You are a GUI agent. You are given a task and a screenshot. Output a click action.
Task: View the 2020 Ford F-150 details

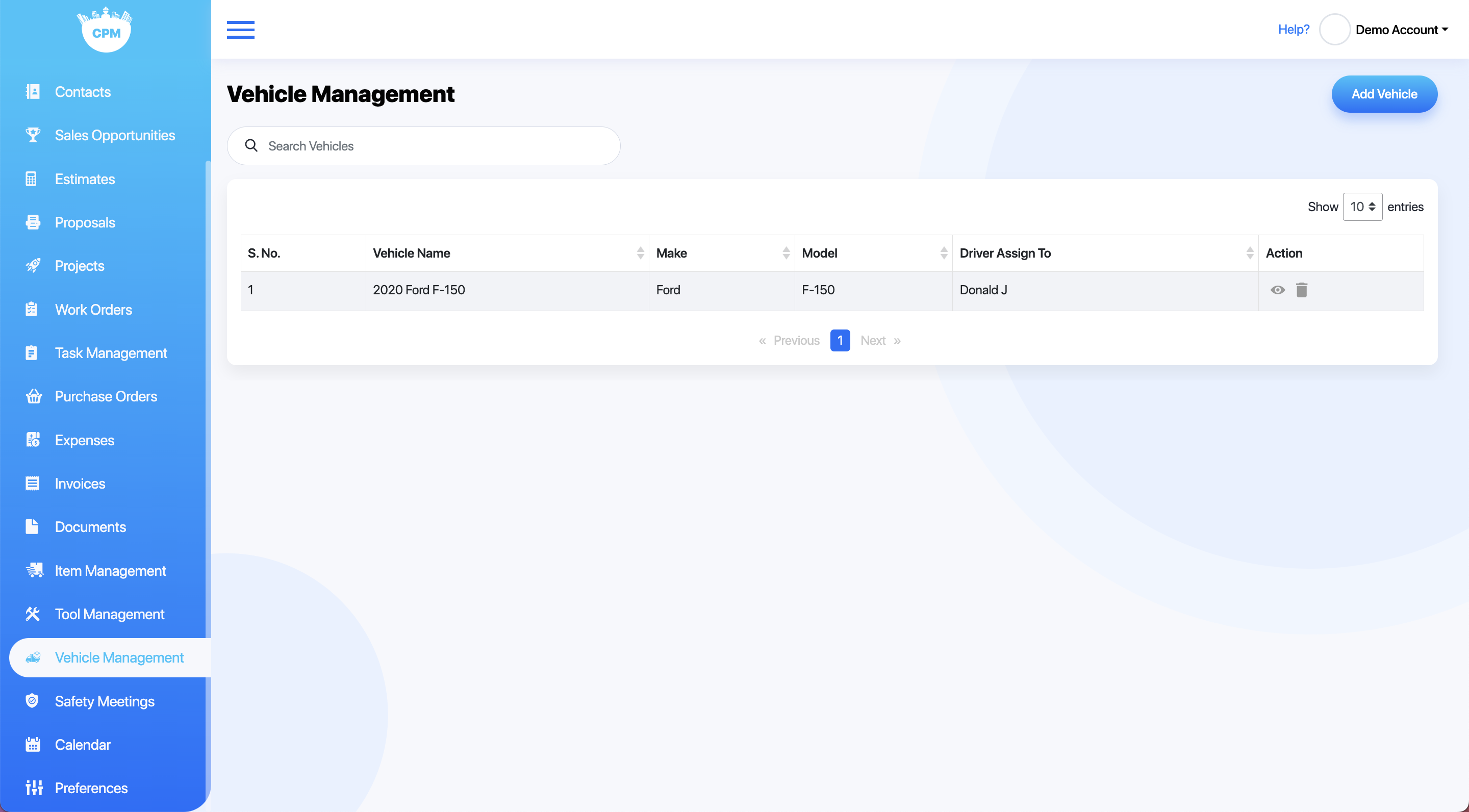(1277, 290)
